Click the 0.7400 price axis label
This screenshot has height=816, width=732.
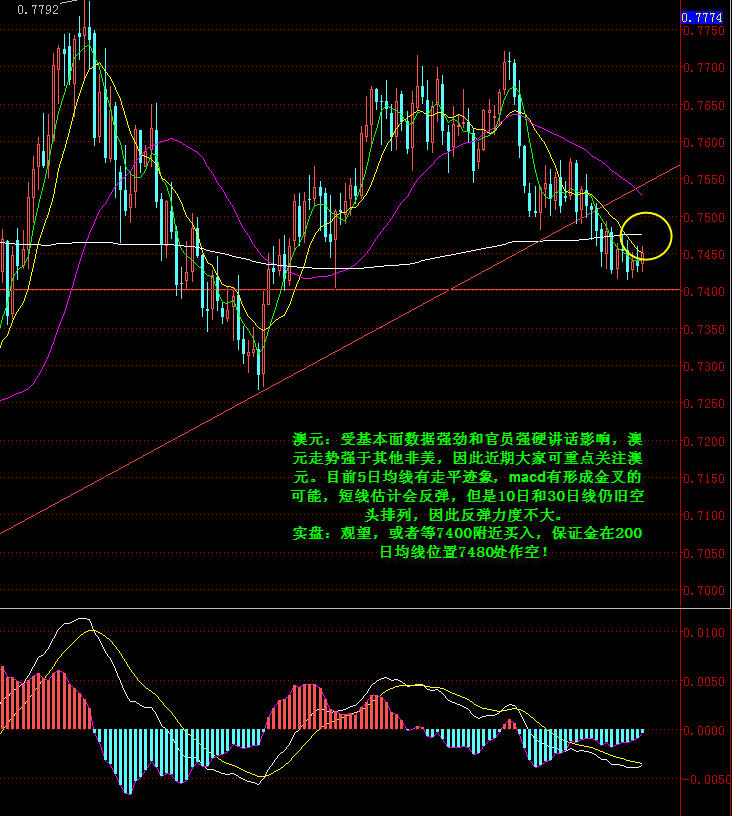[x=704, y=292]
